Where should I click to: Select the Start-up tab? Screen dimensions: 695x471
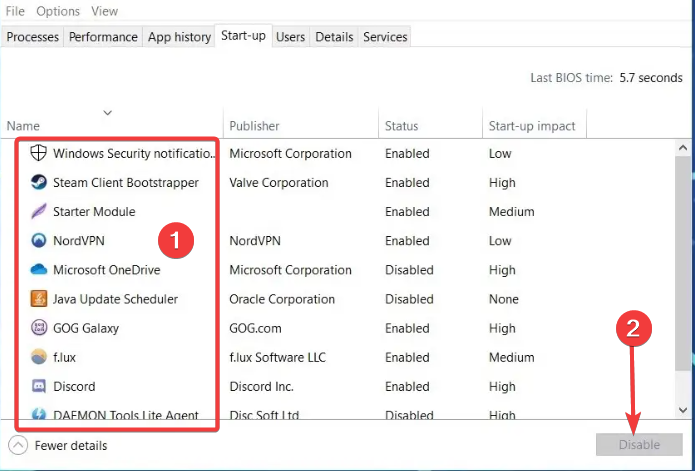pos(243,35)
